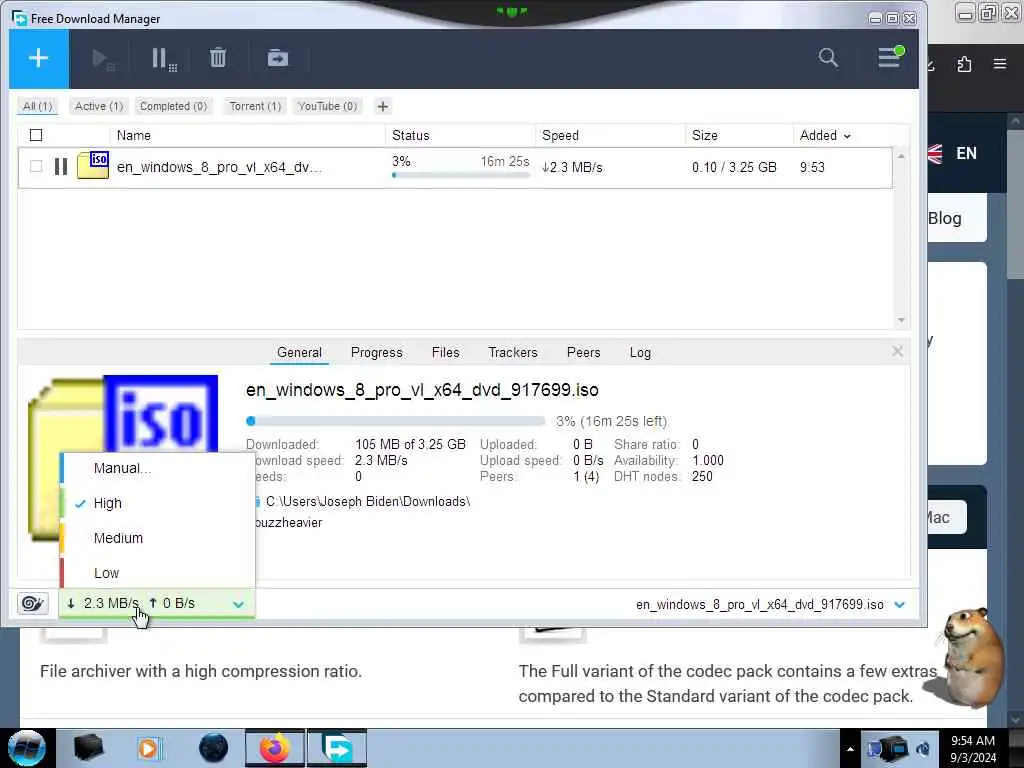Sort by Added column

point(825,135)
